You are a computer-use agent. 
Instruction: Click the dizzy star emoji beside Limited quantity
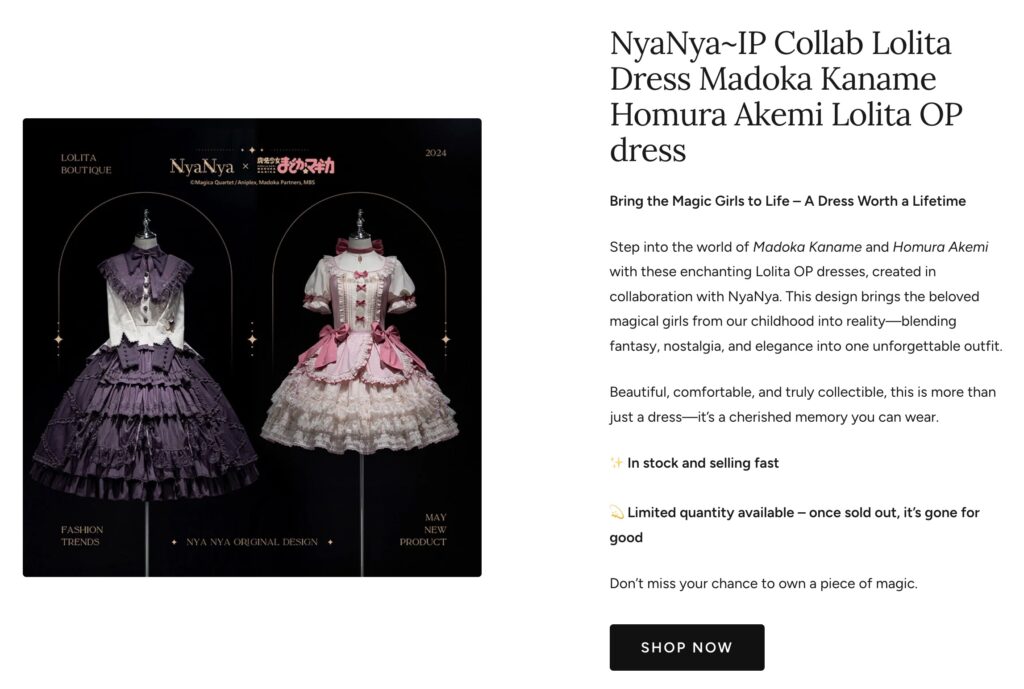(x=616, y=513)
